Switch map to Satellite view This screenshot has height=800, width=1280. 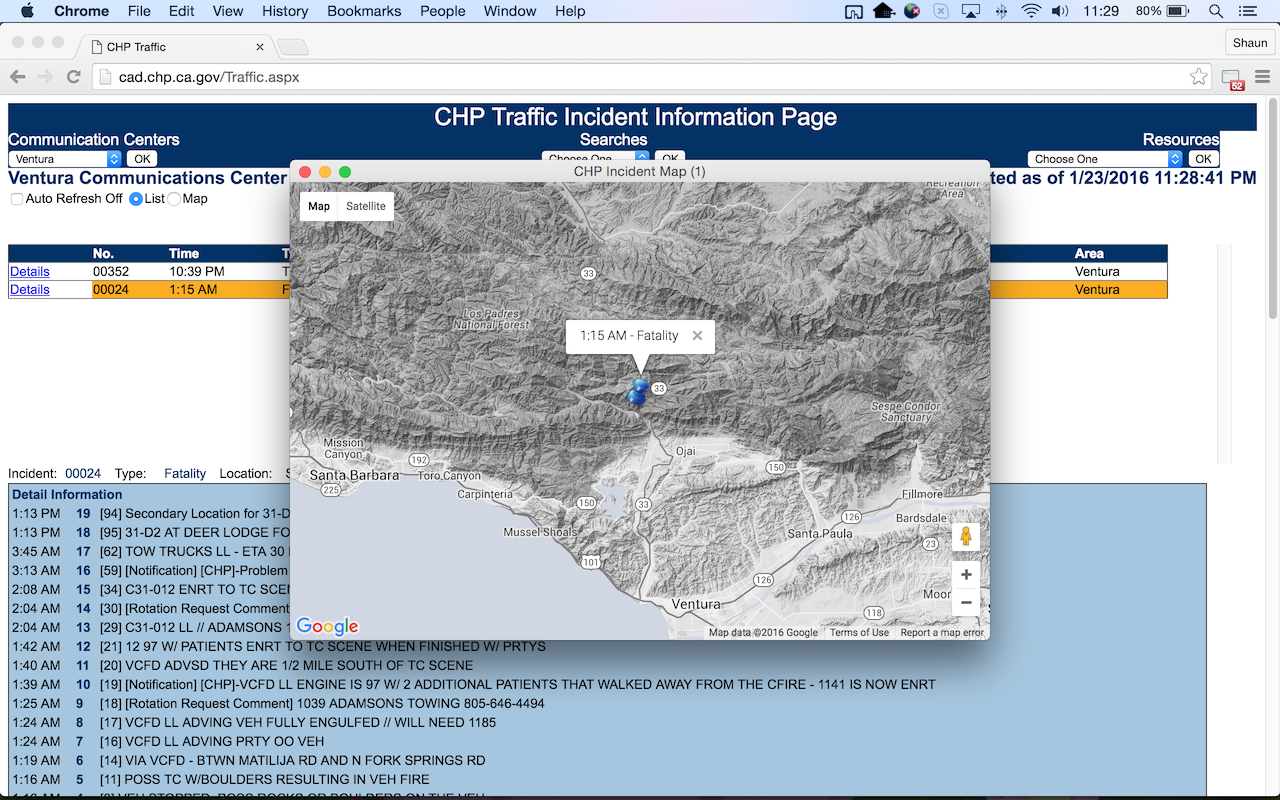[366, 206]
